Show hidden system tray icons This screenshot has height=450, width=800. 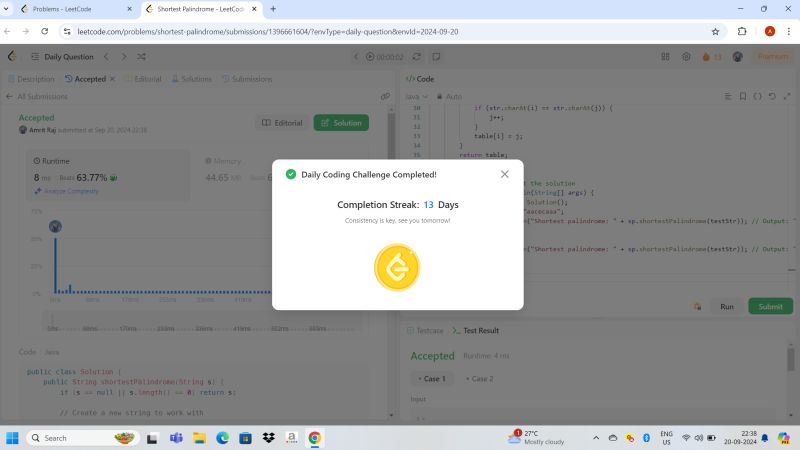pyautogui.click(x=595, y=438)
